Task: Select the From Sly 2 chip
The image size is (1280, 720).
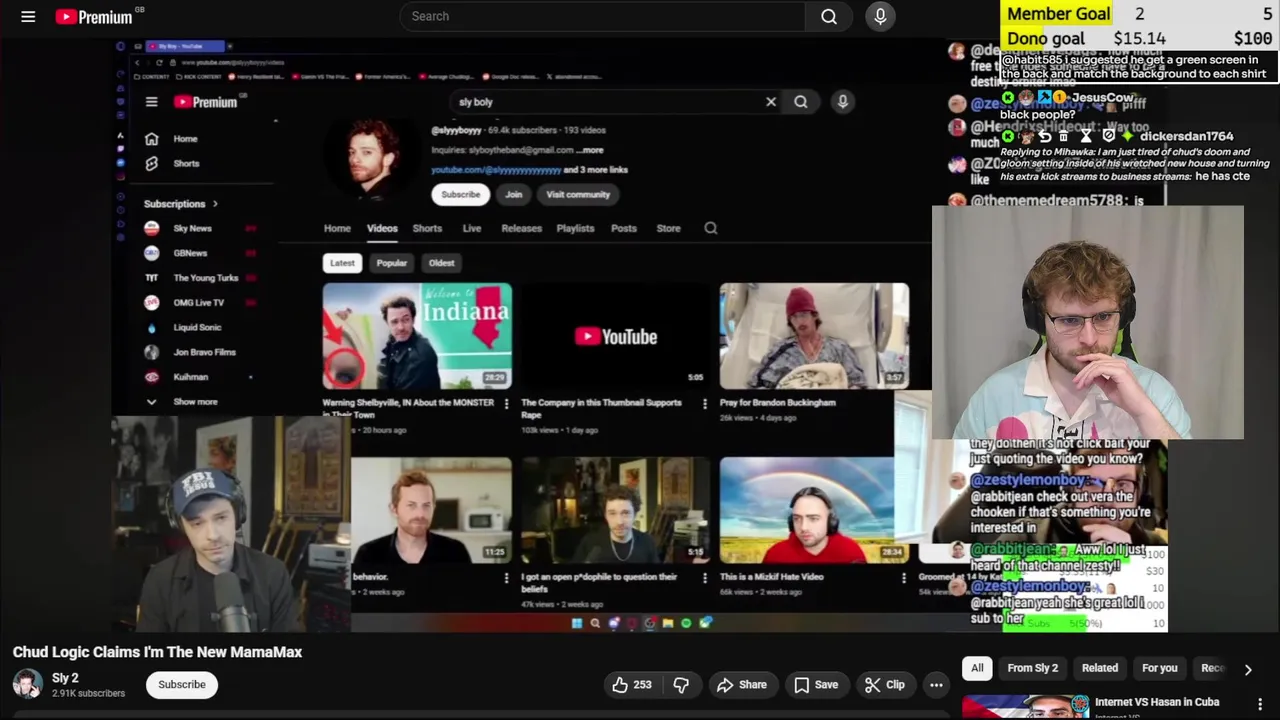Action: 1033,668
